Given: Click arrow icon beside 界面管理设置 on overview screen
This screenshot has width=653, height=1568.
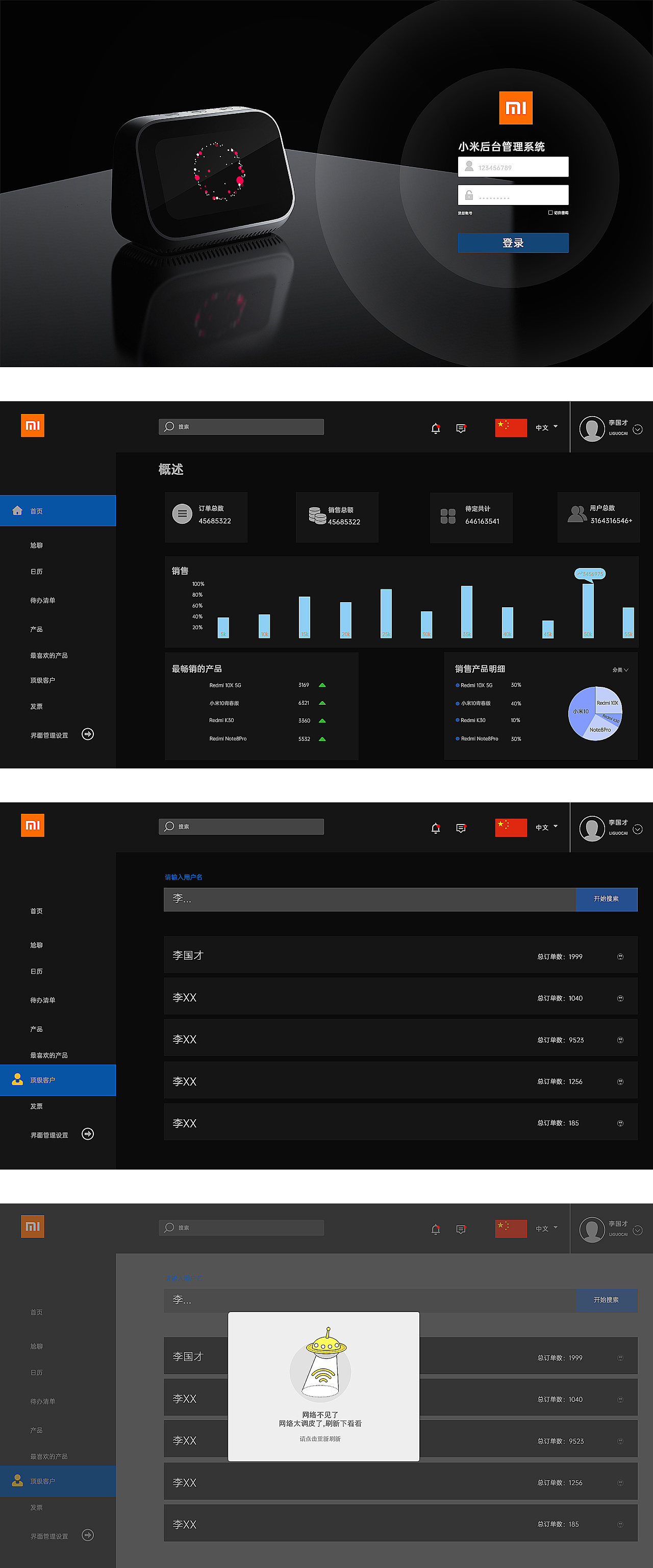Looking at the screenshot, I should [88, 734].
